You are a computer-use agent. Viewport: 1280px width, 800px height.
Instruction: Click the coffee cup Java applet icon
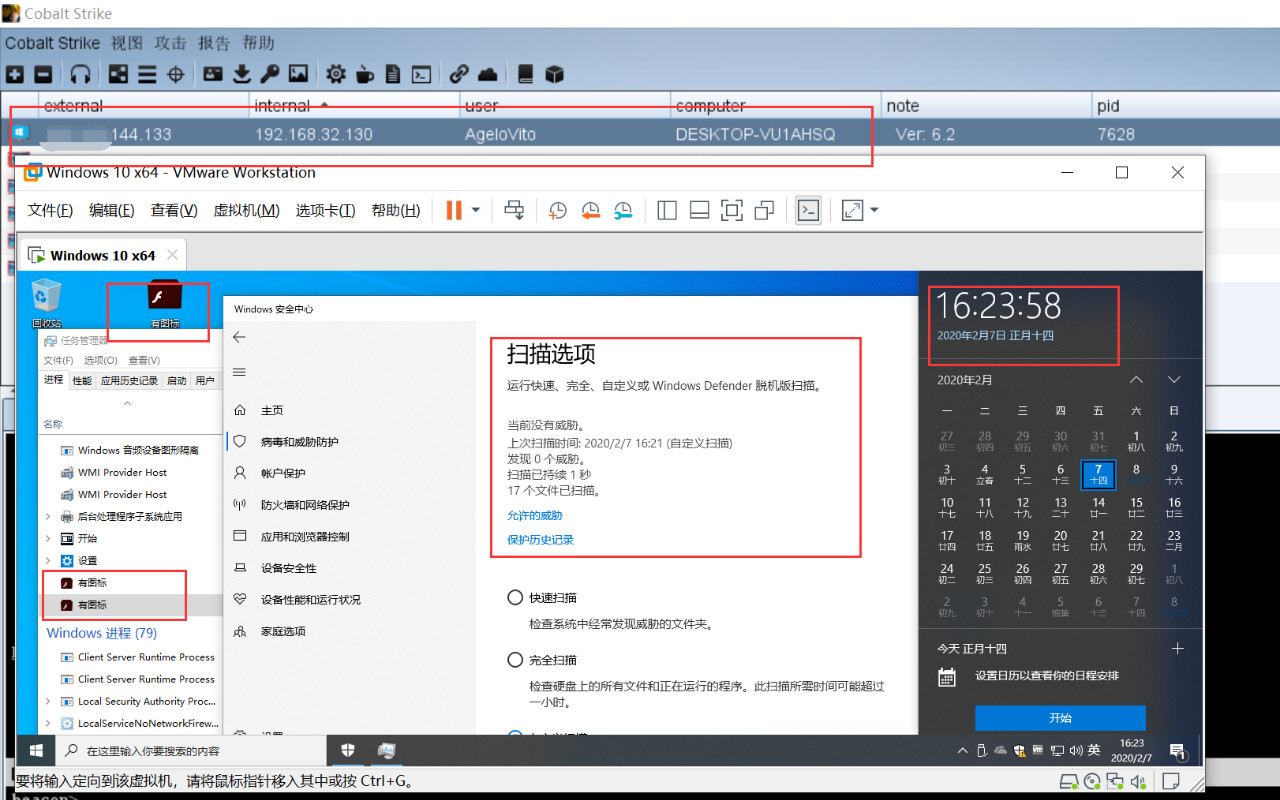click(x=365, y=74)
